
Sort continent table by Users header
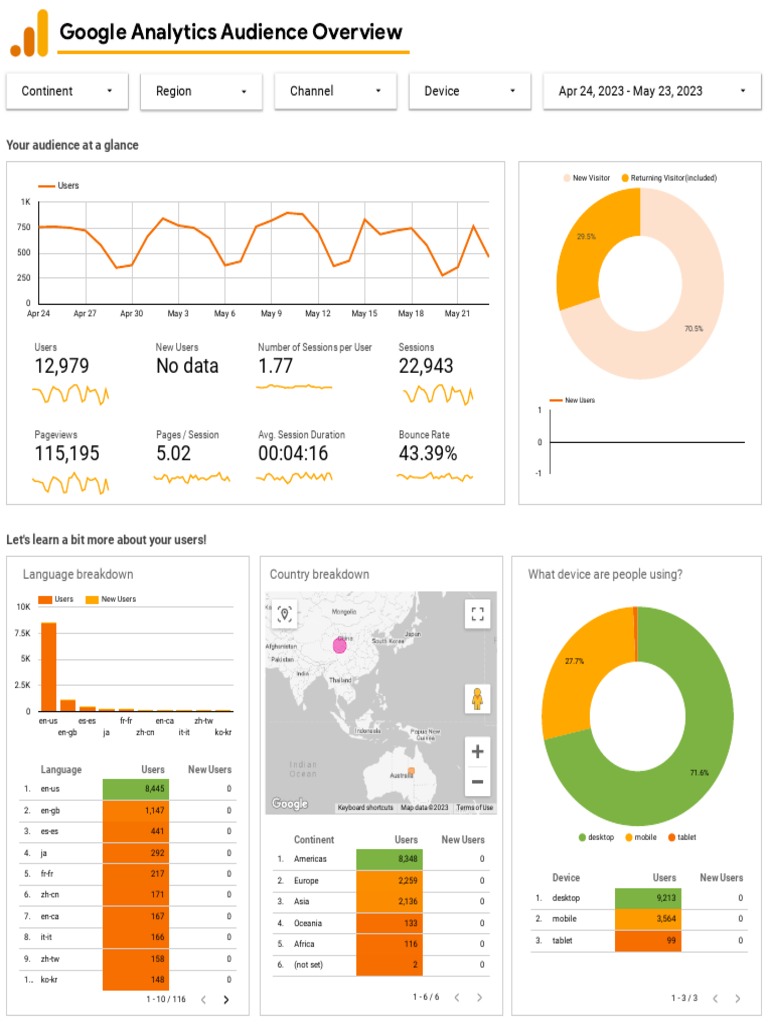406,840
